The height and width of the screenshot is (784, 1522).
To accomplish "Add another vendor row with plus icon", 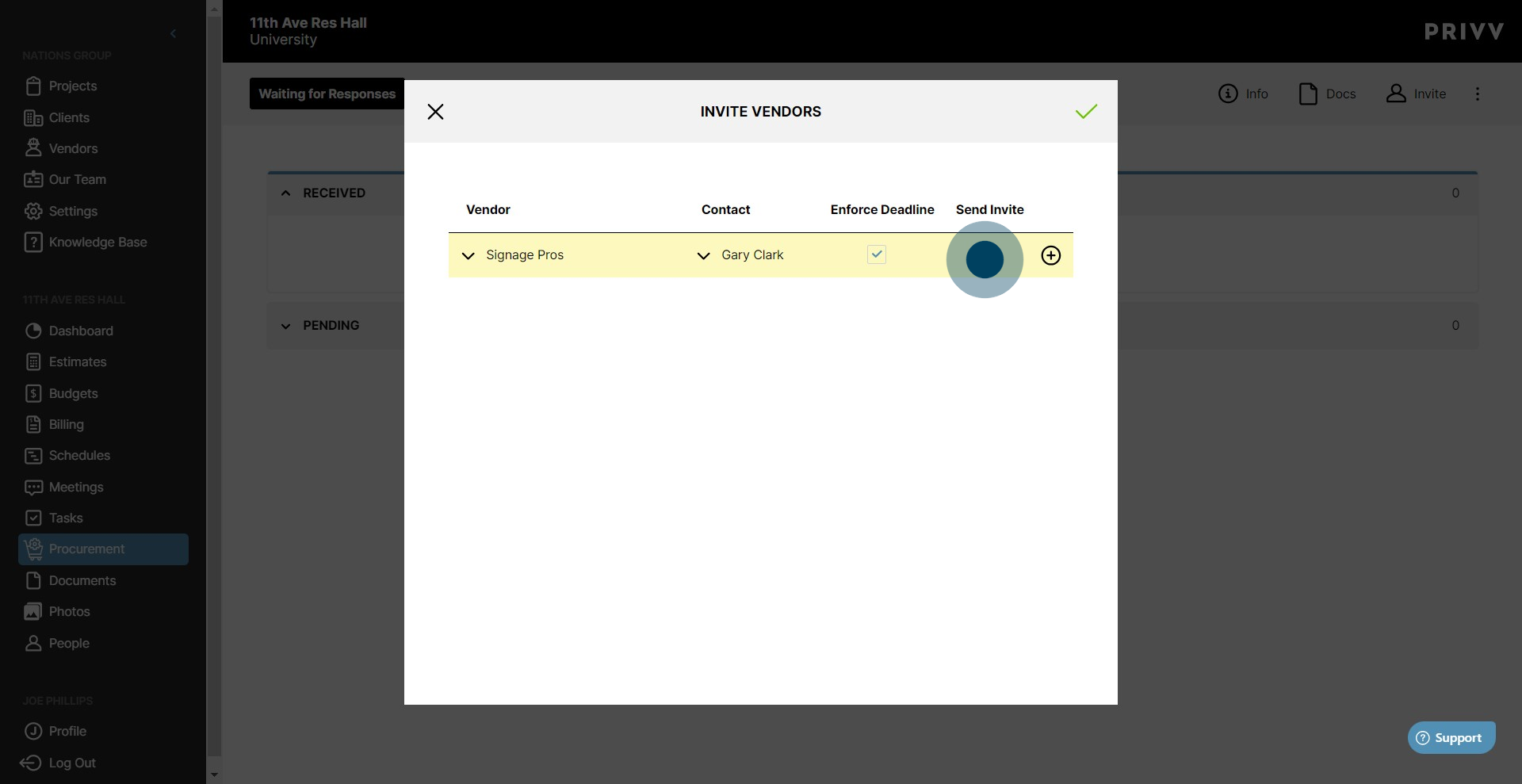I will 1050,255.
